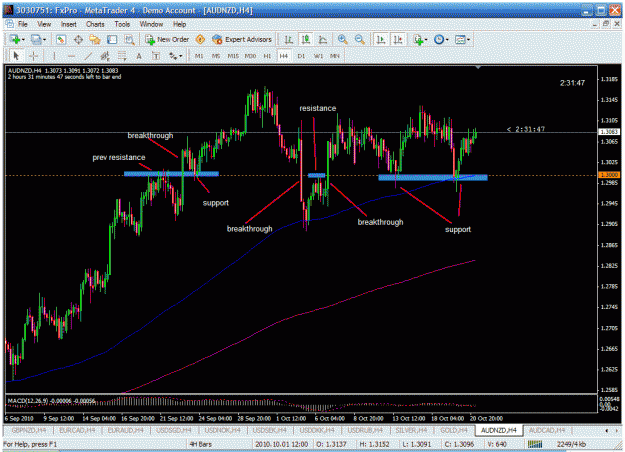Click the chart shift triangle marker
Image resolution: width=625 pixels, height=452 pixels.
point(478,68)
